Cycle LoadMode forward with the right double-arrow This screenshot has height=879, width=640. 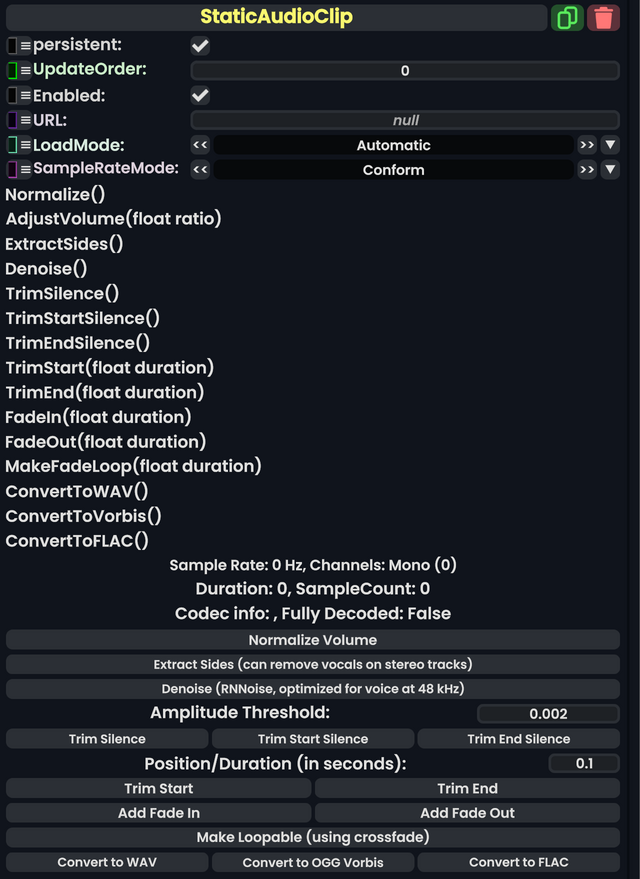(x=589, y=145)
